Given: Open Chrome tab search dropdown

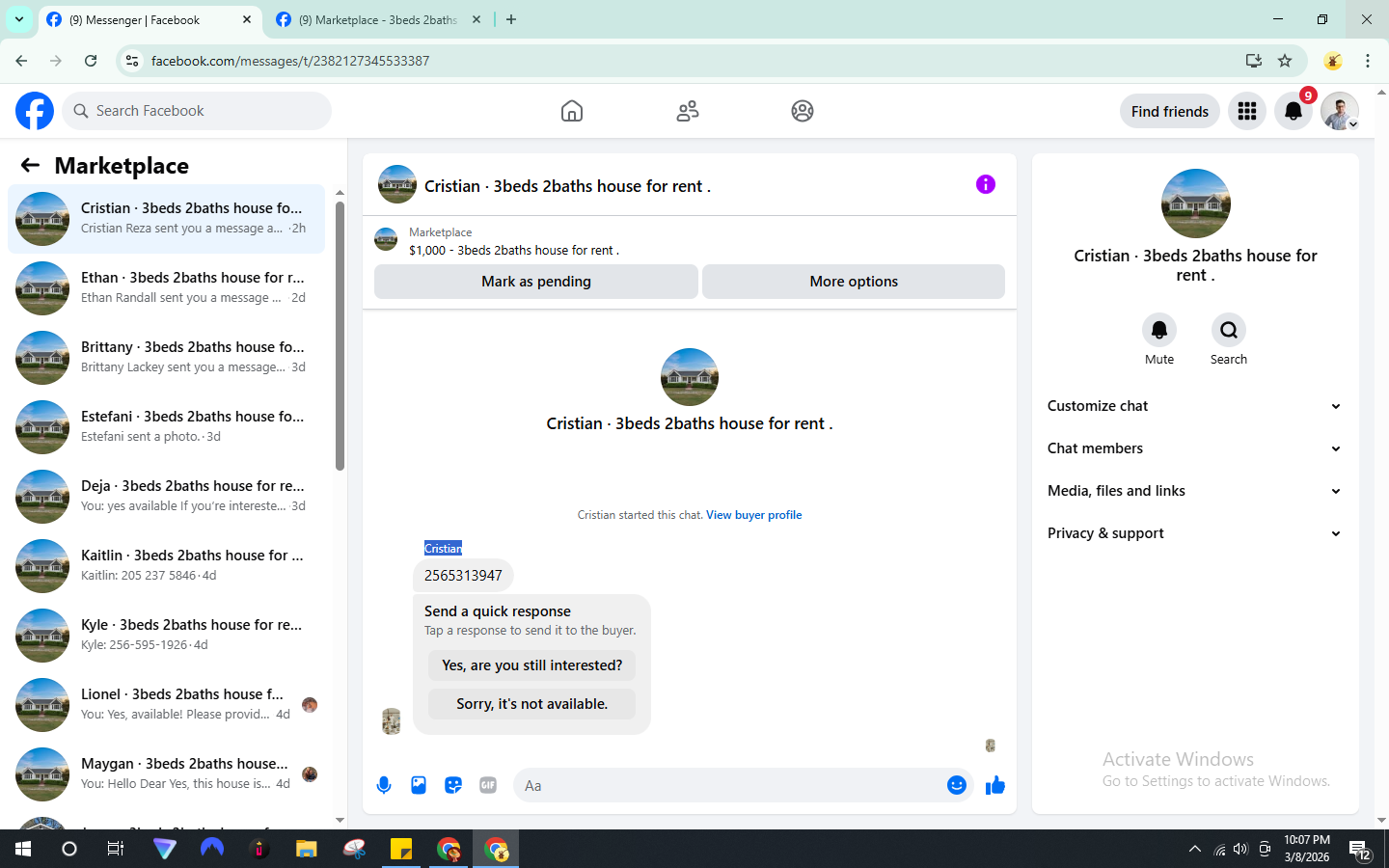Looking at the screenshot, I should point(19,19).
